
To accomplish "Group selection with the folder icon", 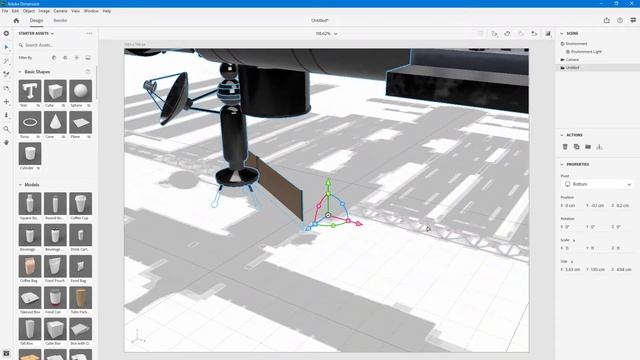I will click(x=588, y=147).
